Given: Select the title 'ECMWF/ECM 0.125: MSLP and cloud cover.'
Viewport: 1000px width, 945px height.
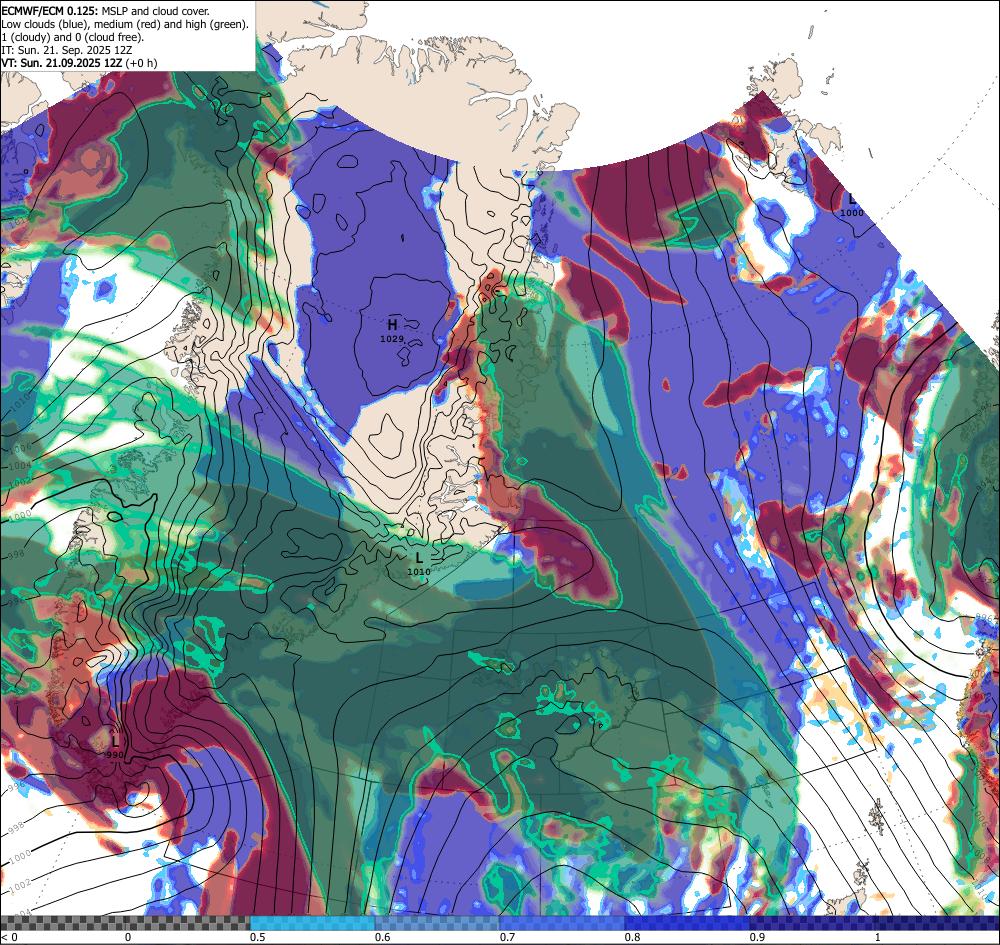Looking at the screenshot, I should pyautogui.click(x=105, y=11).
